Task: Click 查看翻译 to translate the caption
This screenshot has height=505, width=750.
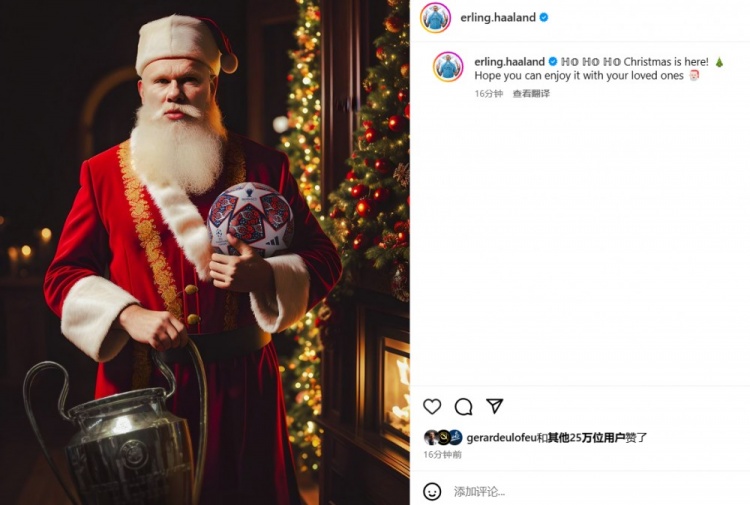Action: 531,94
